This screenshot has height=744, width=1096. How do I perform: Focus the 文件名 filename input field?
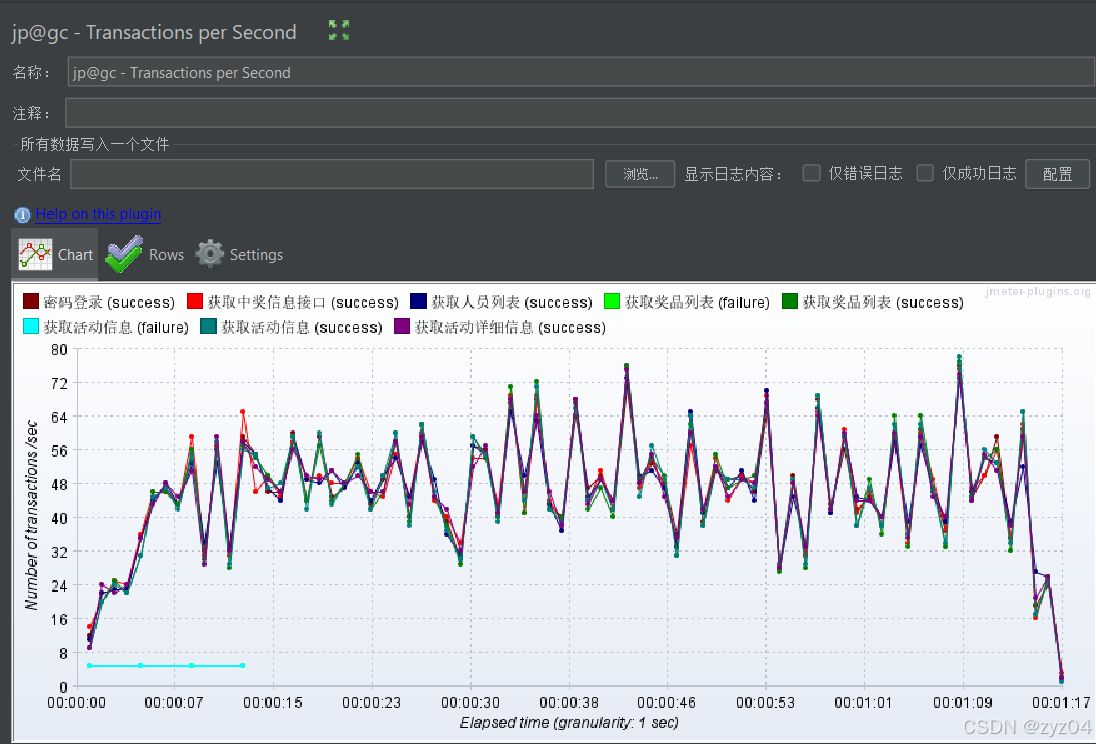[332, 174]
